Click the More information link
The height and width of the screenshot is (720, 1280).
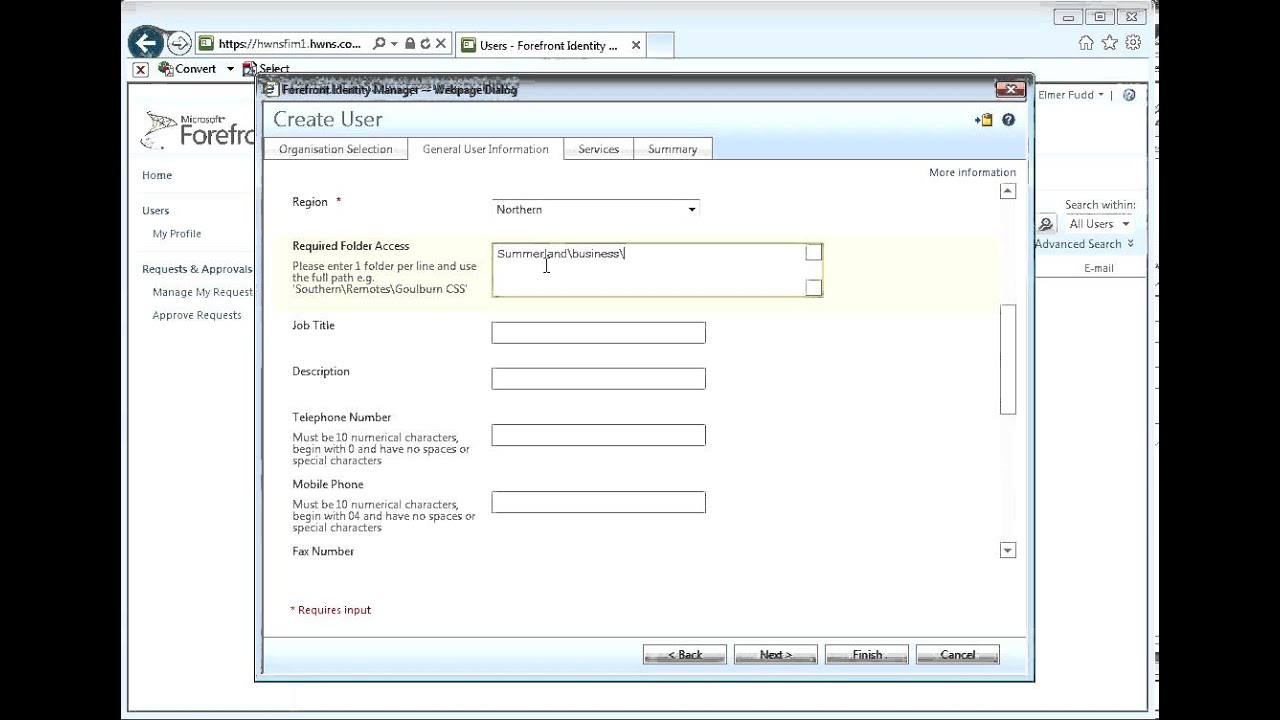[x=972, y=172]
